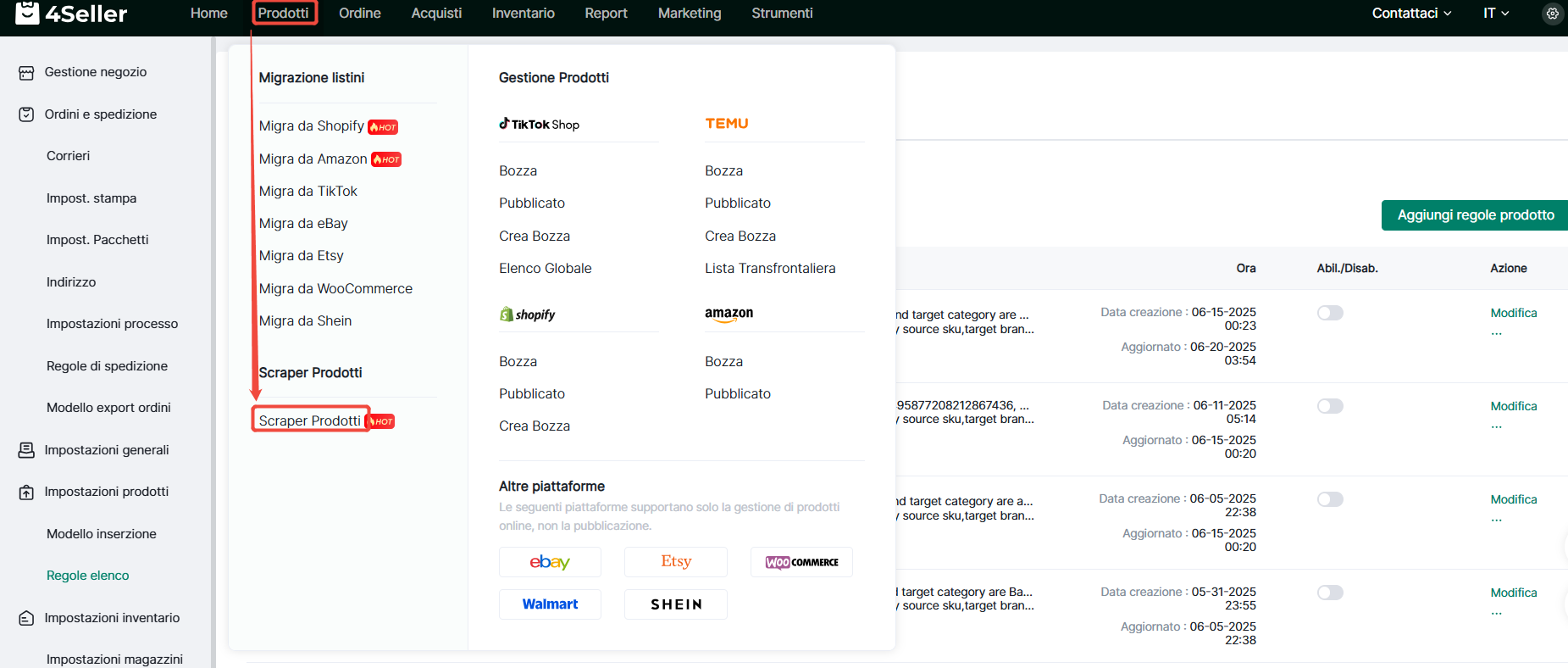Collapse the Ordini e spedizione section

click(x=101, y=114)
